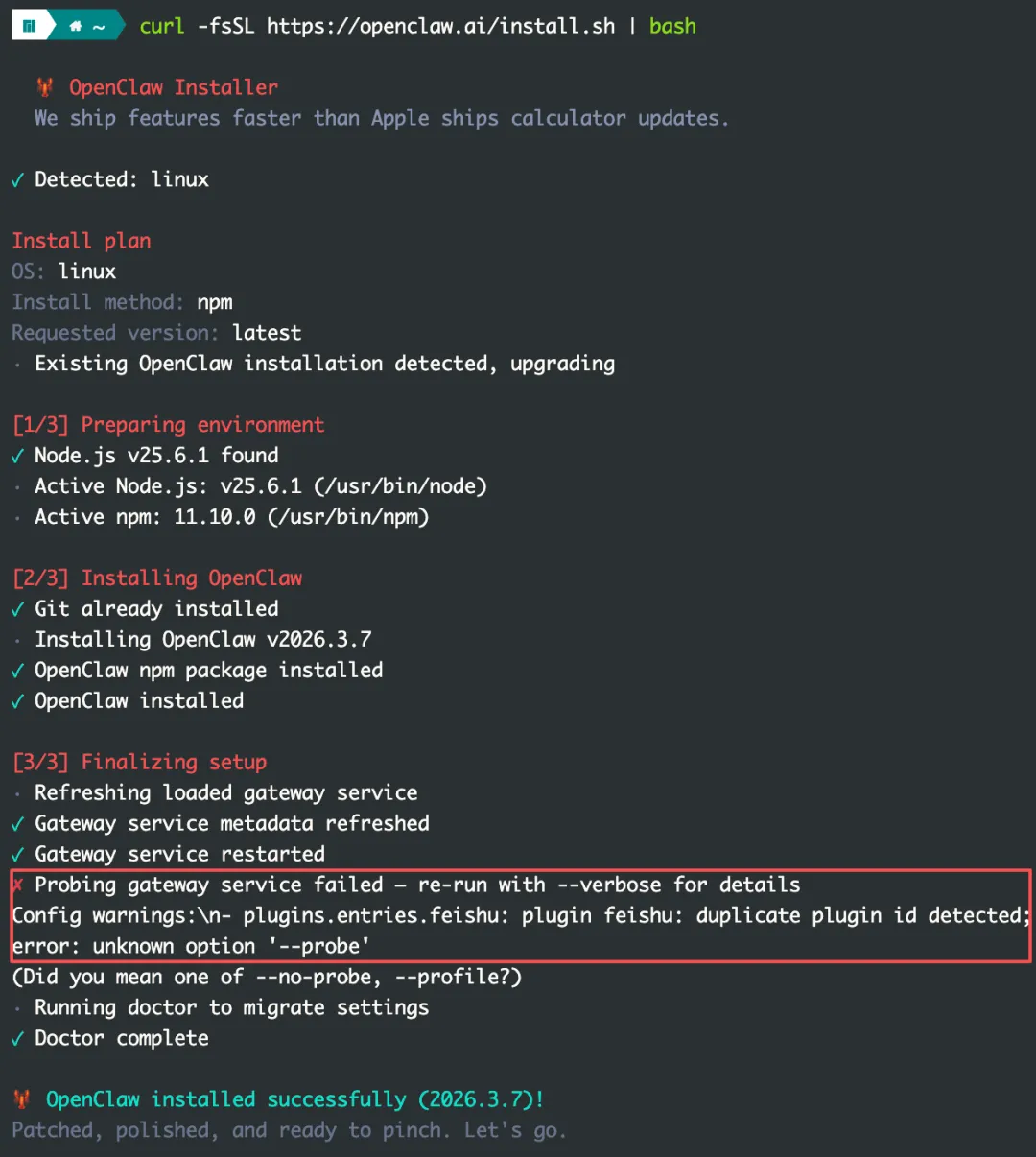Click the error: unknown option '--probe' line

coord(191,947)
